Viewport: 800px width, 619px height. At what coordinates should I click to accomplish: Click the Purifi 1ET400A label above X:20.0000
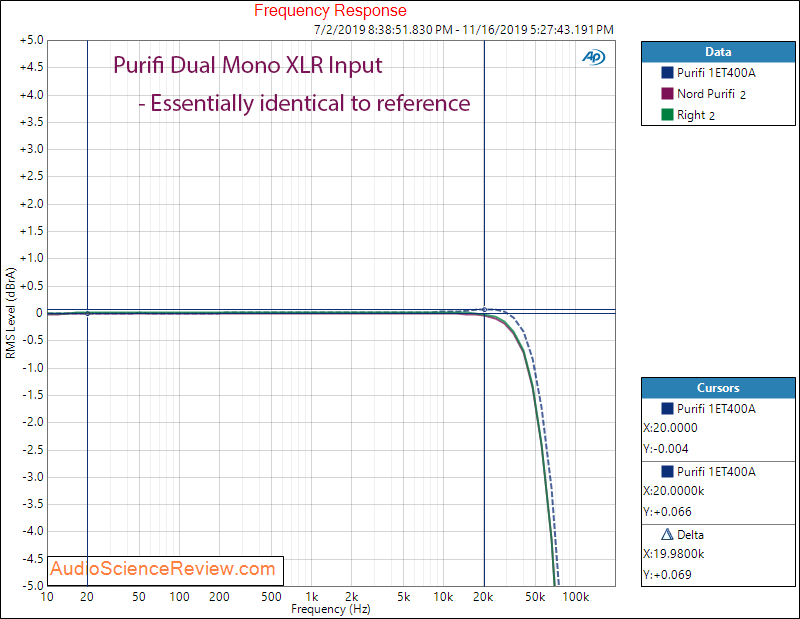coord(716,409)
